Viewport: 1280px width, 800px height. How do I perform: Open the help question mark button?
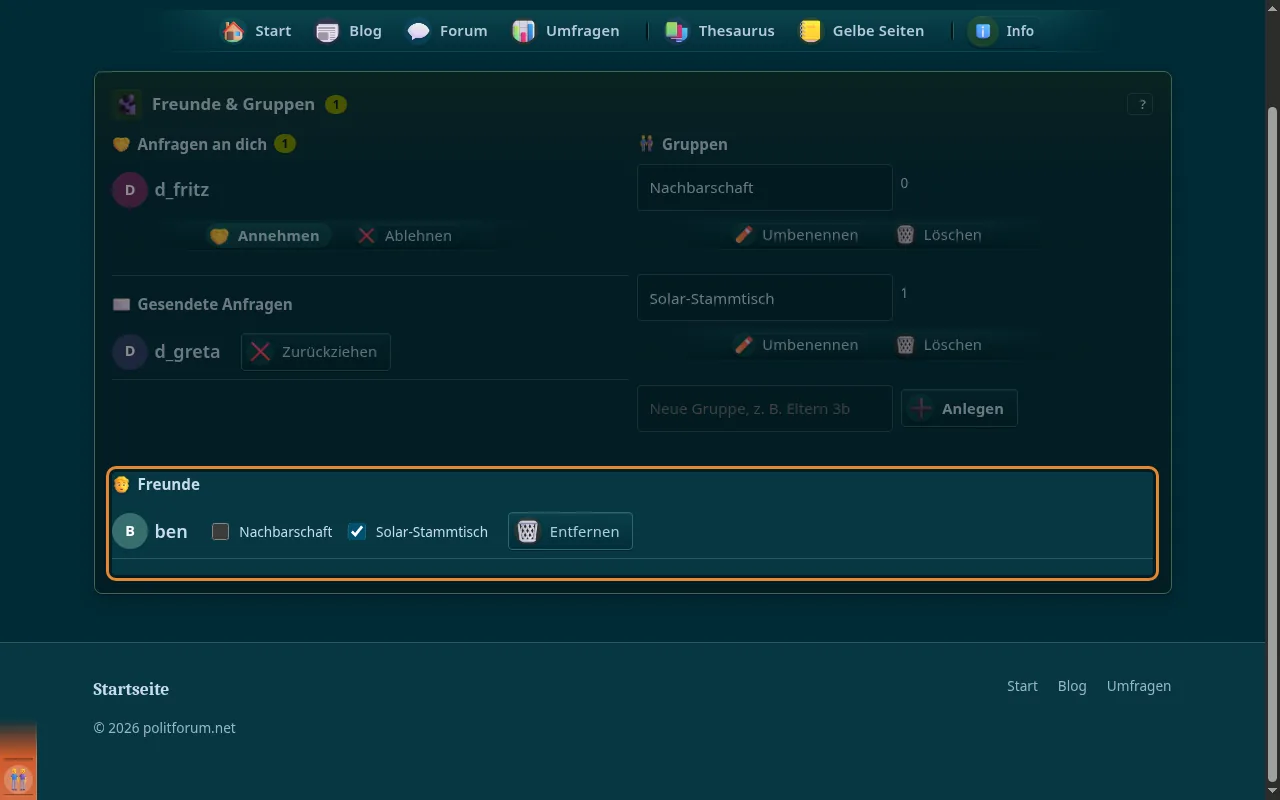(x=1140, y=104)
